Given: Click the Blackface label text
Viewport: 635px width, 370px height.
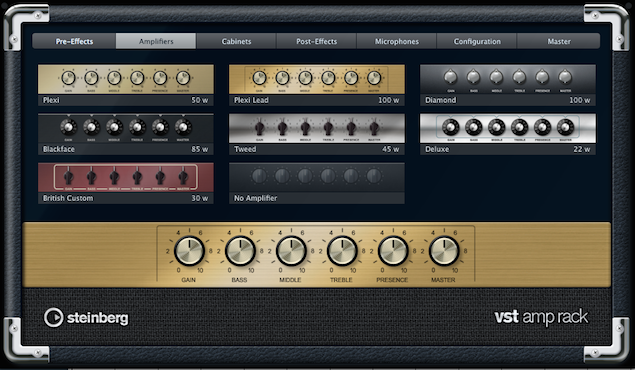Looking at the screenshot, I should [59, 149].
